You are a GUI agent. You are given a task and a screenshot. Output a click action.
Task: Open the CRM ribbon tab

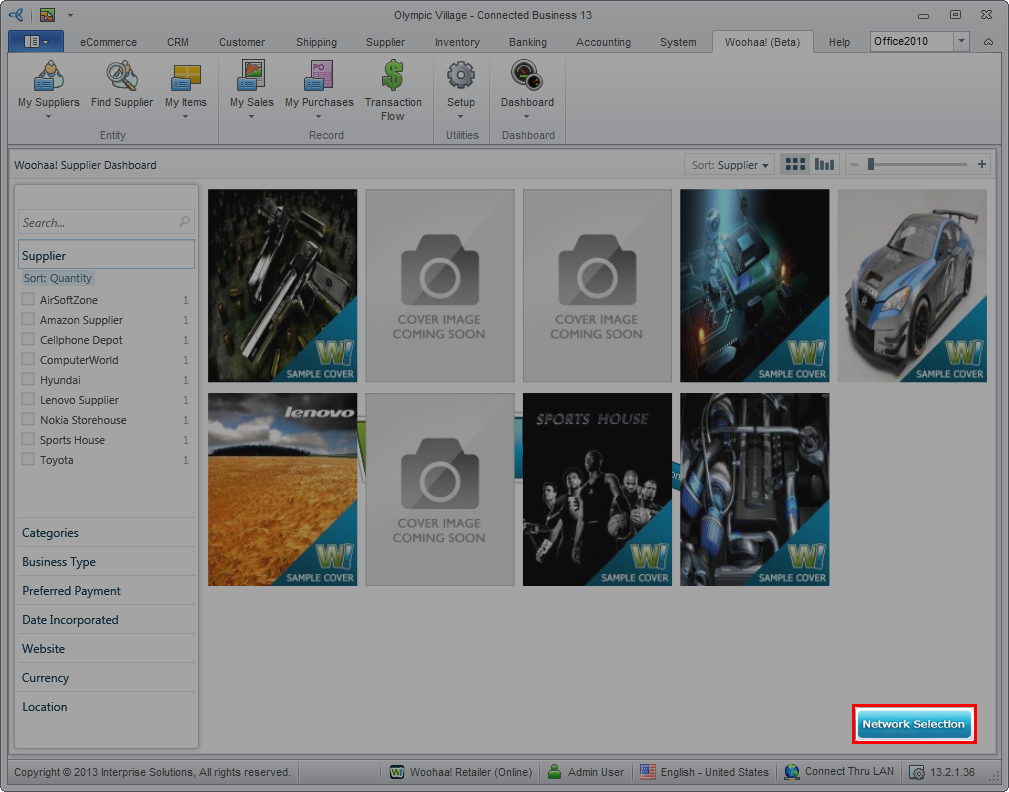[178, 42]
